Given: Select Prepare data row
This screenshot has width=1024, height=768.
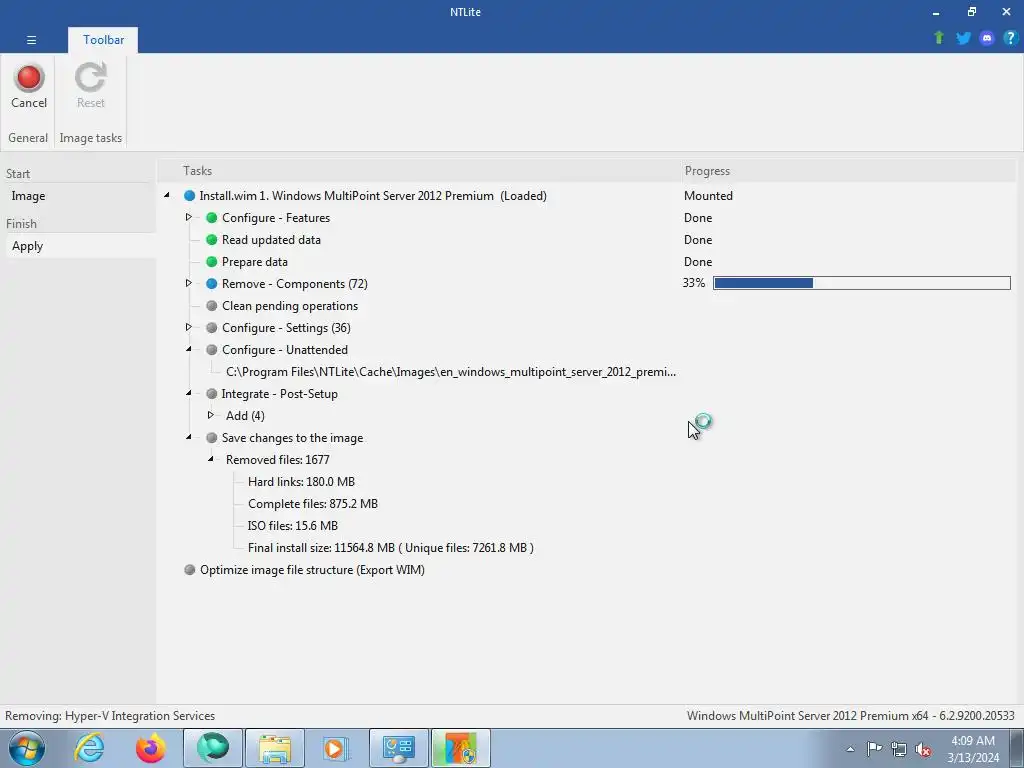Looking at the screenshot, I should click(255, 262).
